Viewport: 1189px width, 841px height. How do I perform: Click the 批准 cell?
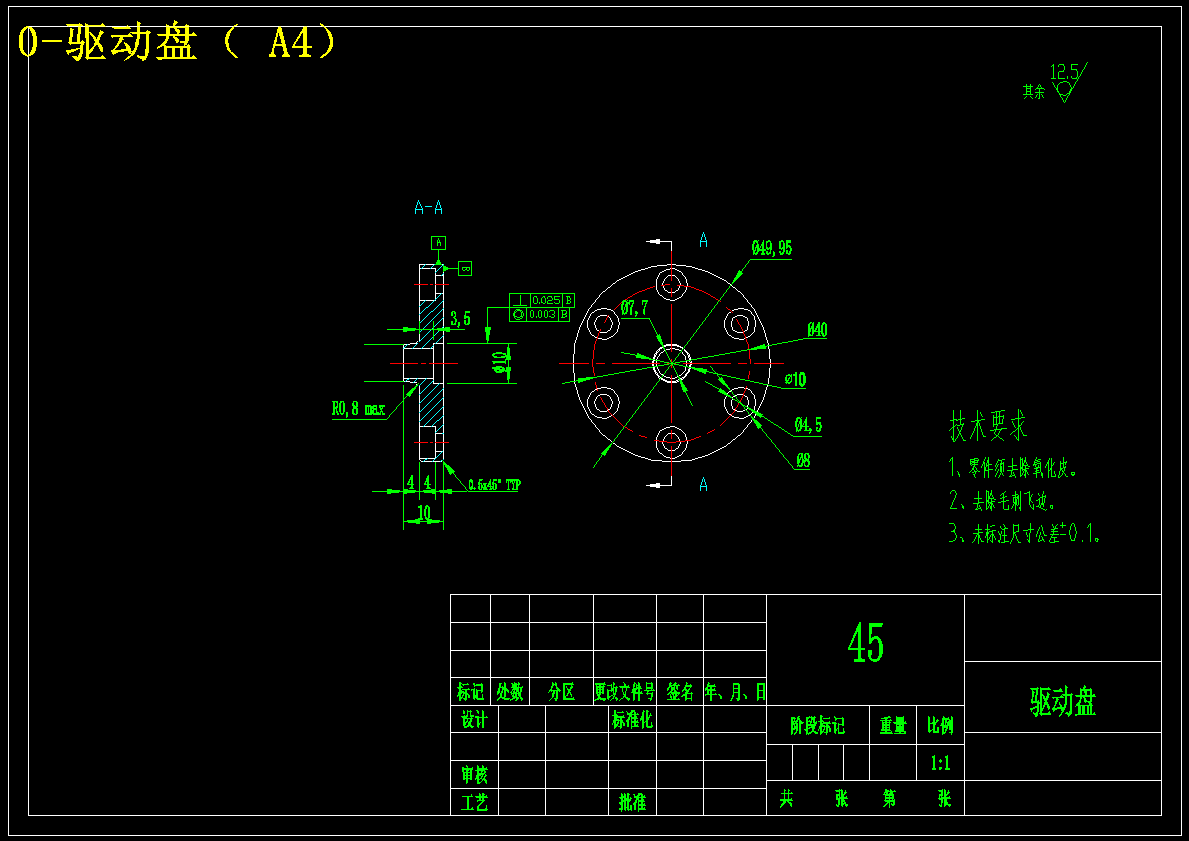click(632, 802)
